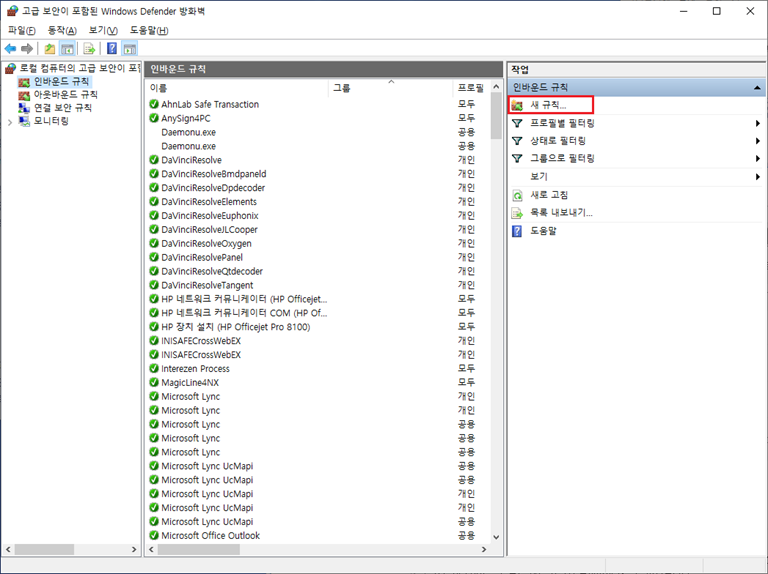This screenshot has width=768, height=574.
Task: Click the Up one level folder icon
Action: point(49,48)
